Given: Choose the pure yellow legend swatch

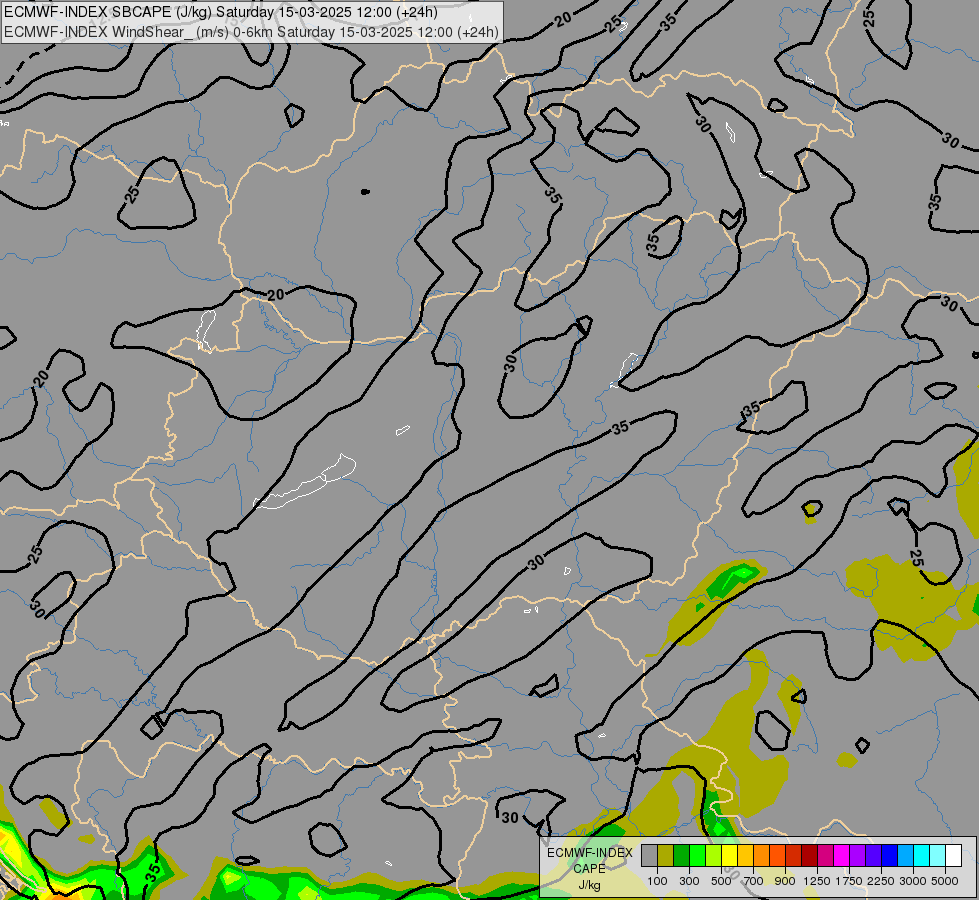Looking at the screenshot, I should (729, 856).
